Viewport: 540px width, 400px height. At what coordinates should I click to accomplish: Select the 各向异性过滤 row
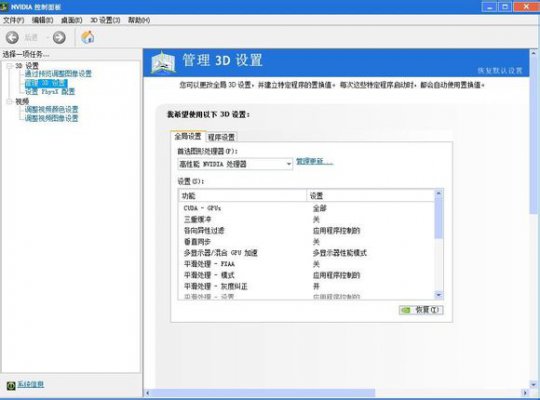point(306,230)
